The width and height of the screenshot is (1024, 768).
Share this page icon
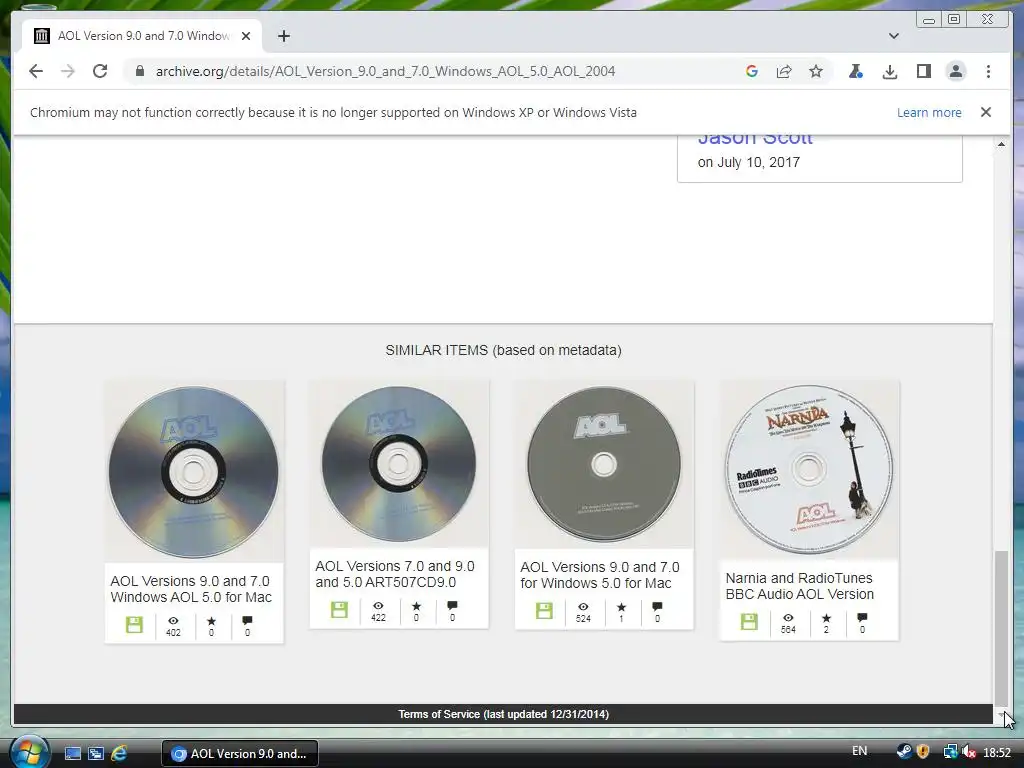784,71
